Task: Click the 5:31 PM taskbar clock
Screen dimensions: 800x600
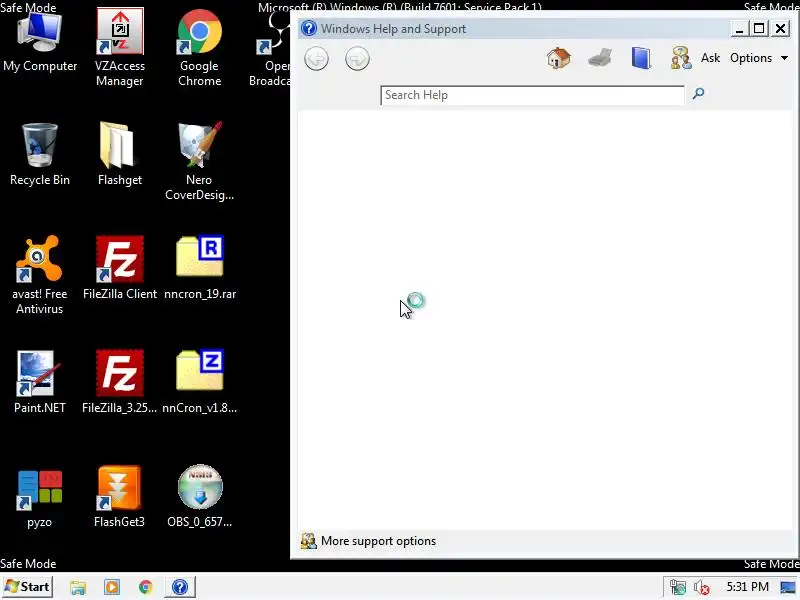Action: pyautogui.click(x=747, y=587)
